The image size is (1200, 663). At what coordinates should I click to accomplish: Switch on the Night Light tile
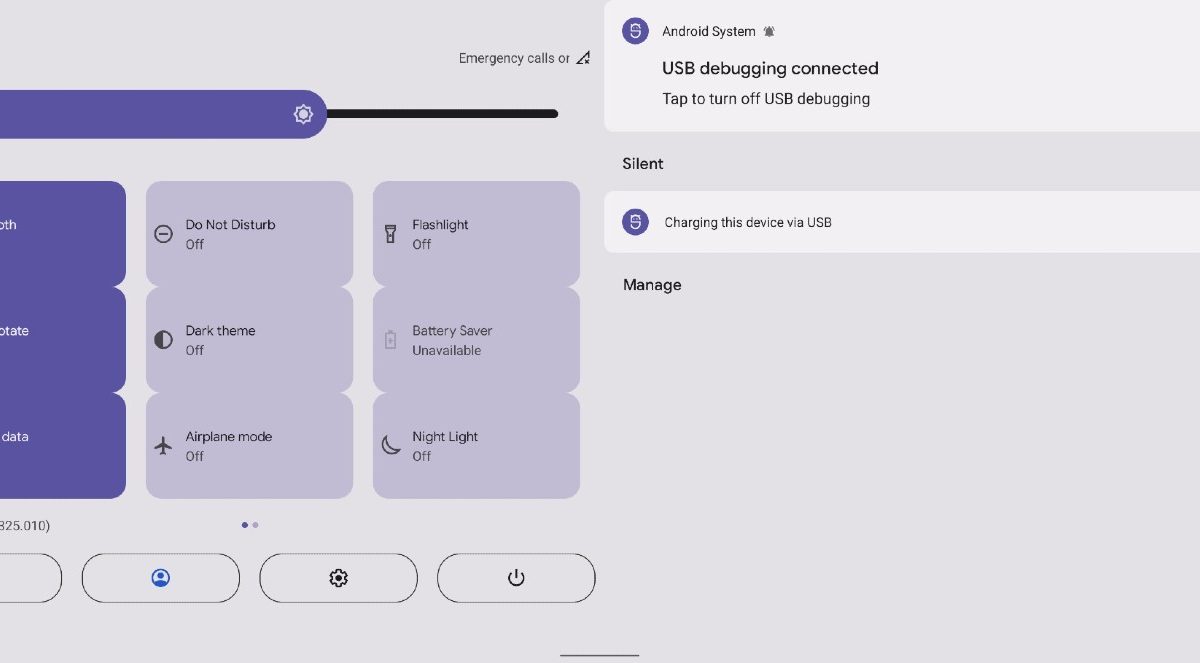[476, 446]
